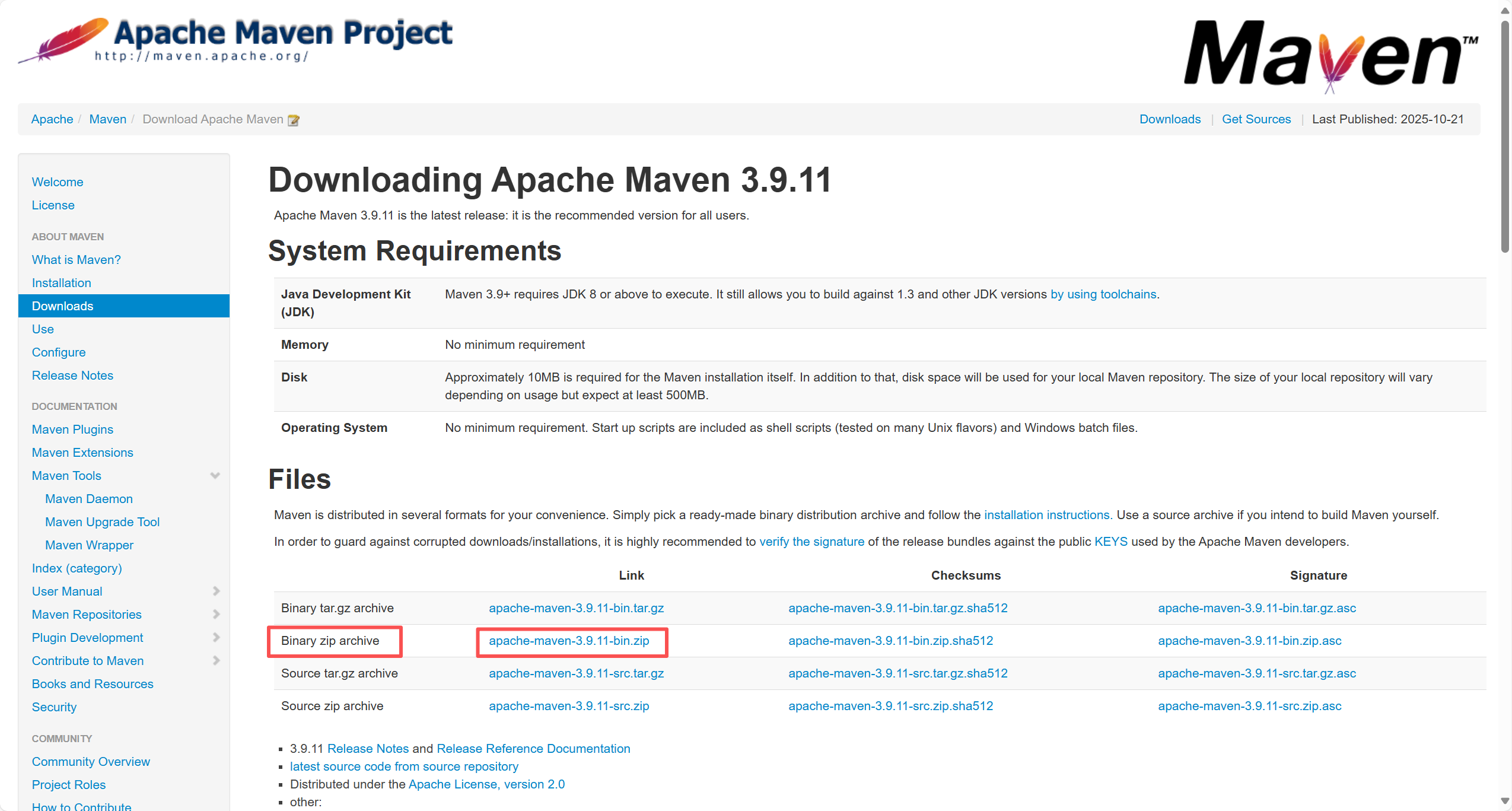The width and height of the screenshot is (1512, 811).
Task: Expand the User Manual submenu arrow
Action: coord(216,591)
